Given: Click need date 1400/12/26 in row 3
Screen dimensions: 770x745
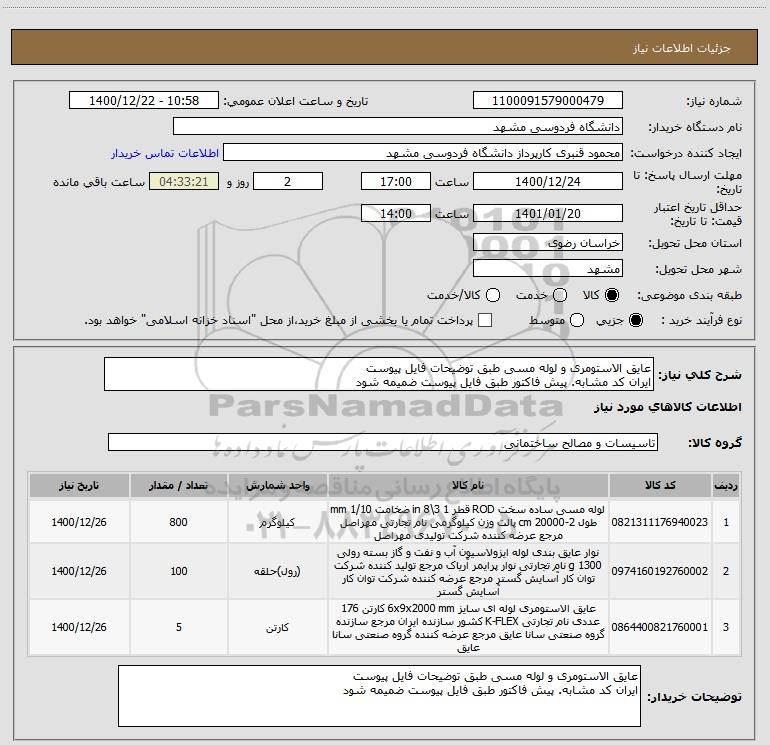Looking at the screenshot, I should 79,627.
